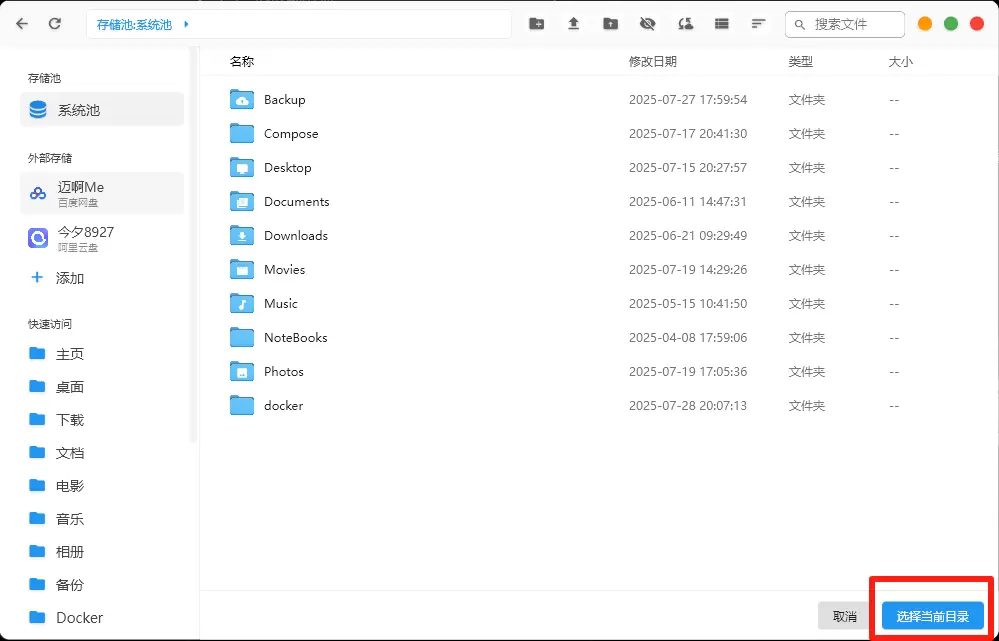This screenshot has width=999, height=641.
Task: Create a new folder via toolbar
Action: point(536,24)
